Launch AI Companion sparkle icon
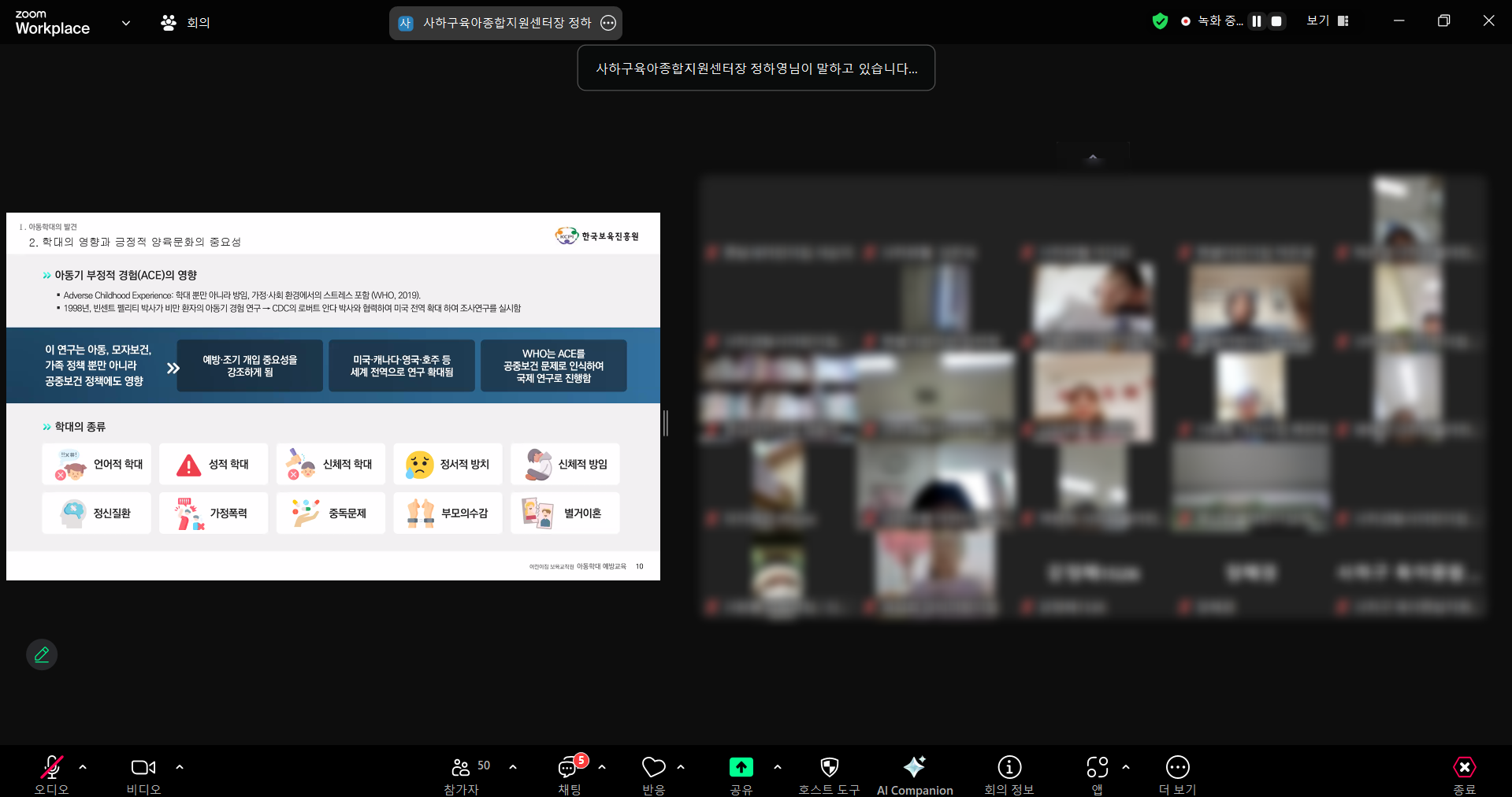Image resolution: width=1512 pixels, height=797 pixels. 914,767
